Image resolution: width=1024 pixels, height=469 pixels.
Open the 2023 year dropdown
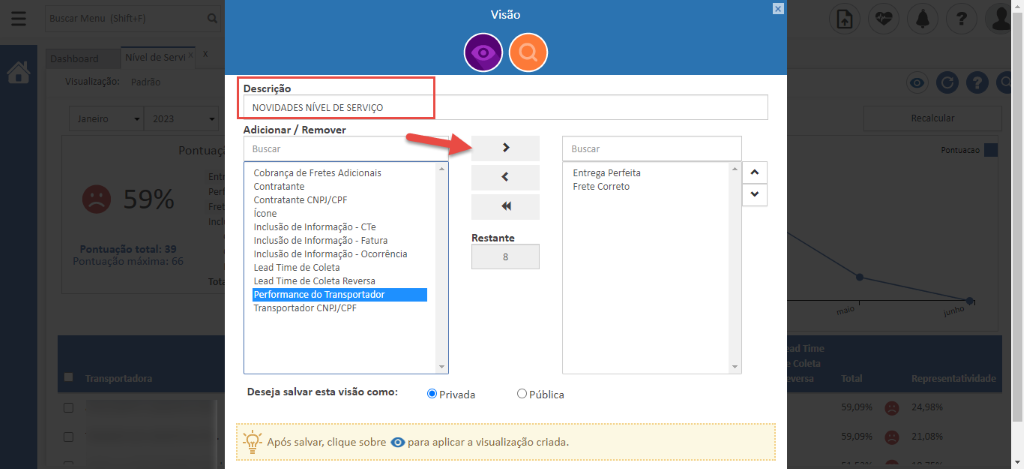pyautogui.click(x=180, y=119)
